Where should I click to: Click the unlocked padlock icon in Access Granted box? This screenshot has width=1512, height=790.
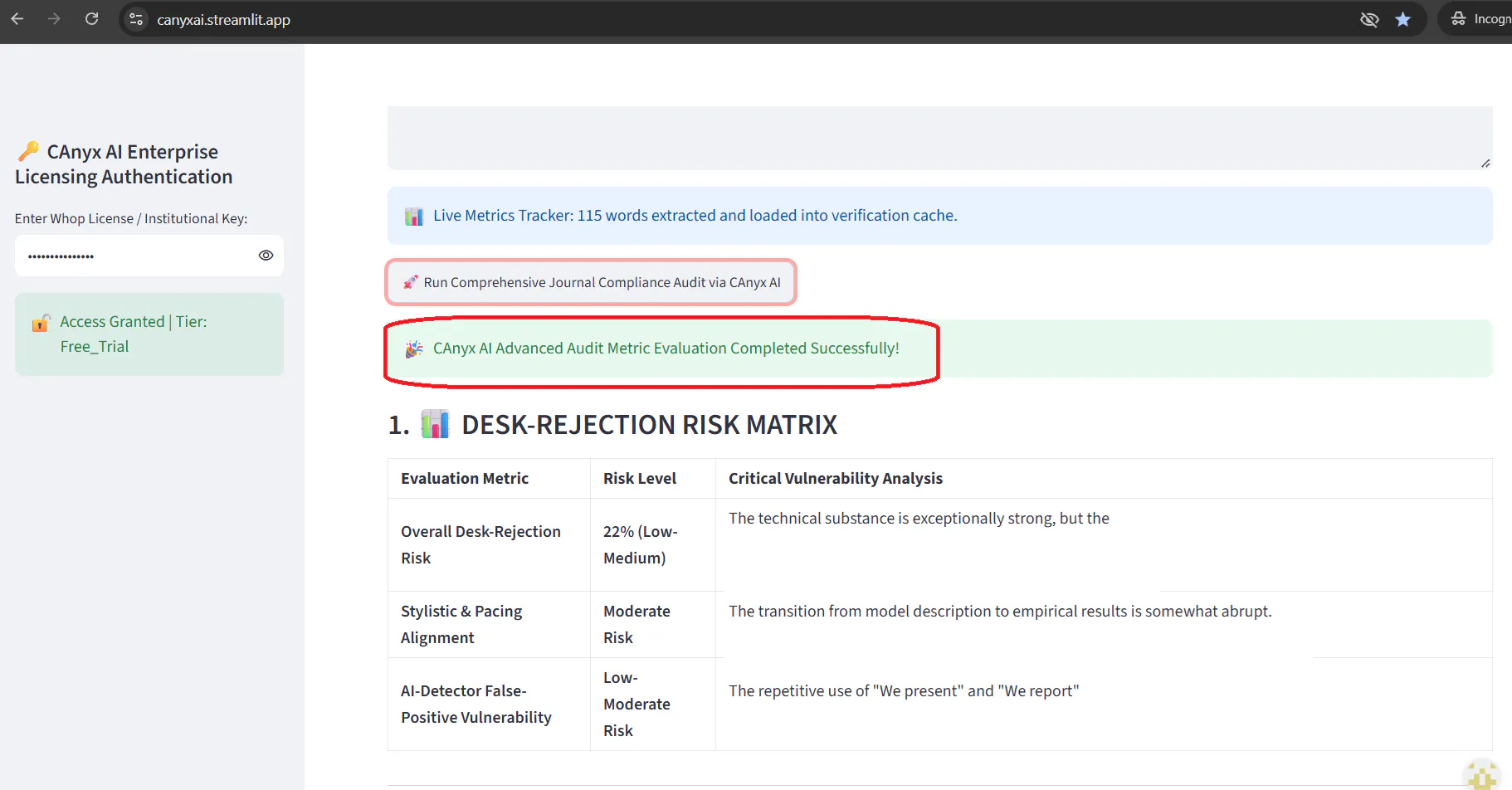pos(41,322)
